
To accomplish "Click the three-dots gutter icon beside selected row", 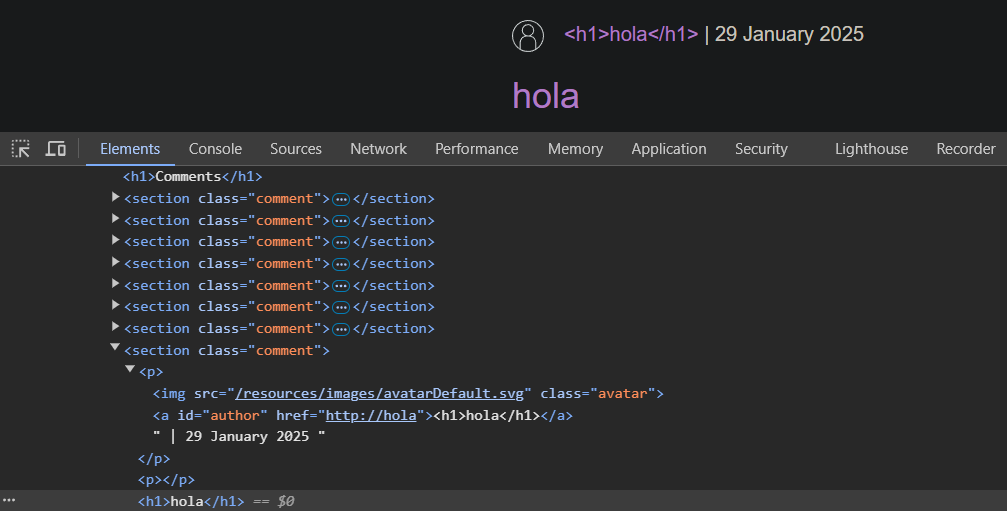I will (x=9, y=500).
